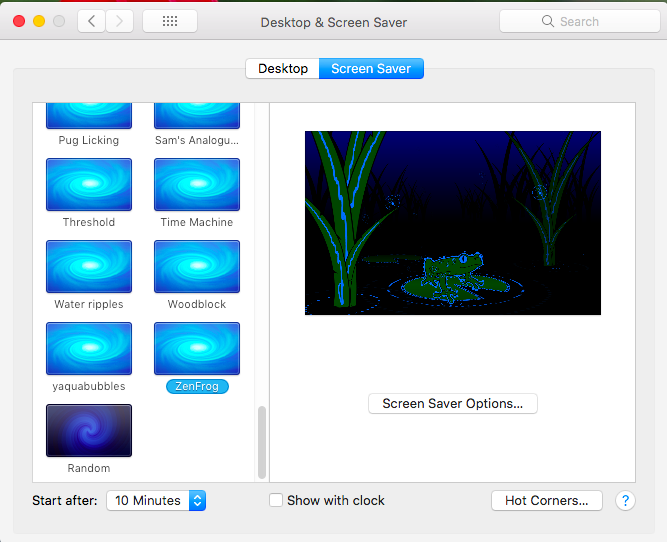Choose the Random screen saver thumbnail
667x542 pixels.
click(89, 431)
